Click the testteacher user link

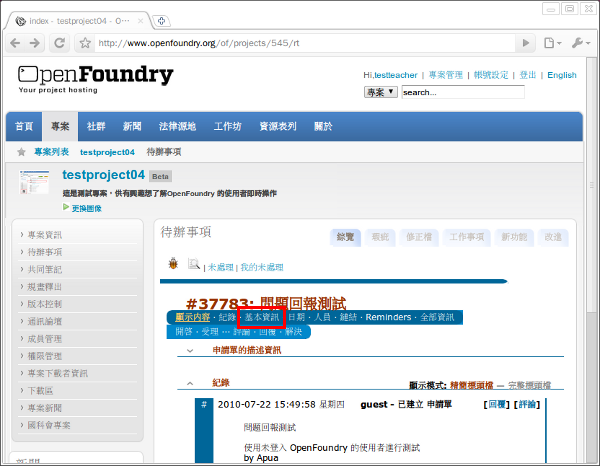tap(396, 75)
